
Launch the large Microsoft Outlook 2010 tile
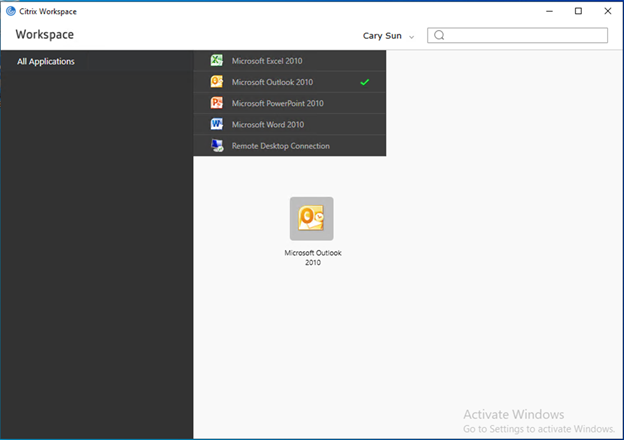(312, 218)
